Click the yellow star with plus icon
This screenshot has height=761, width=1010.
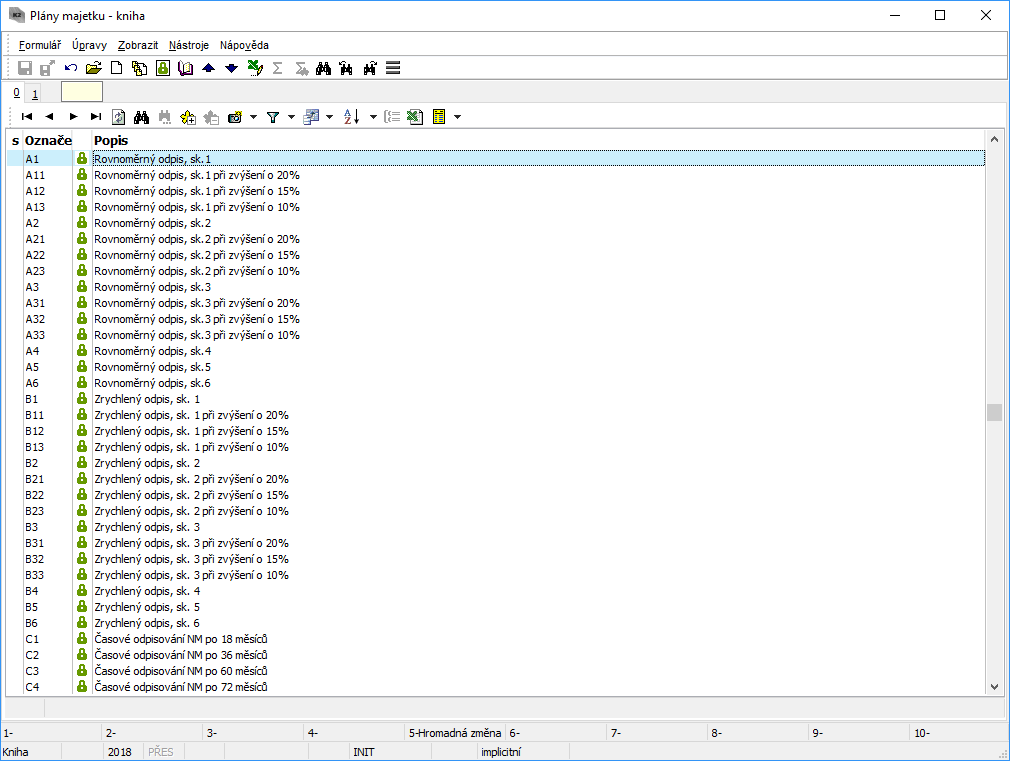click(188, 117)
